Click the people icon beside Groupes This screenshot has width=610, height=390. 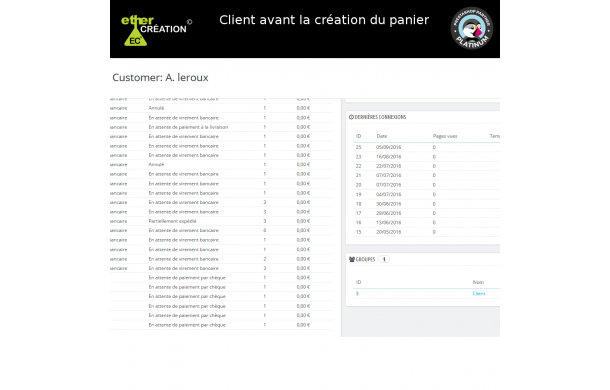352,259
